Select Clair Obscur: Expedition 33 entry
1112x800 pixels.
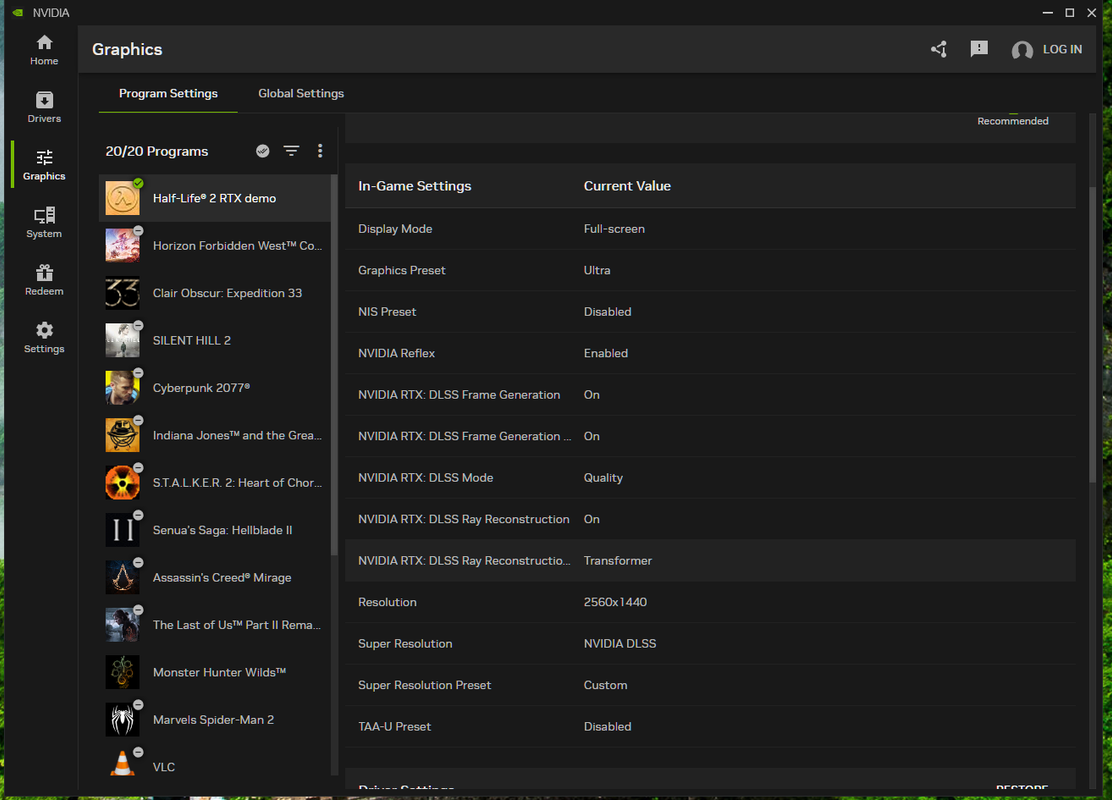[215, 293]
